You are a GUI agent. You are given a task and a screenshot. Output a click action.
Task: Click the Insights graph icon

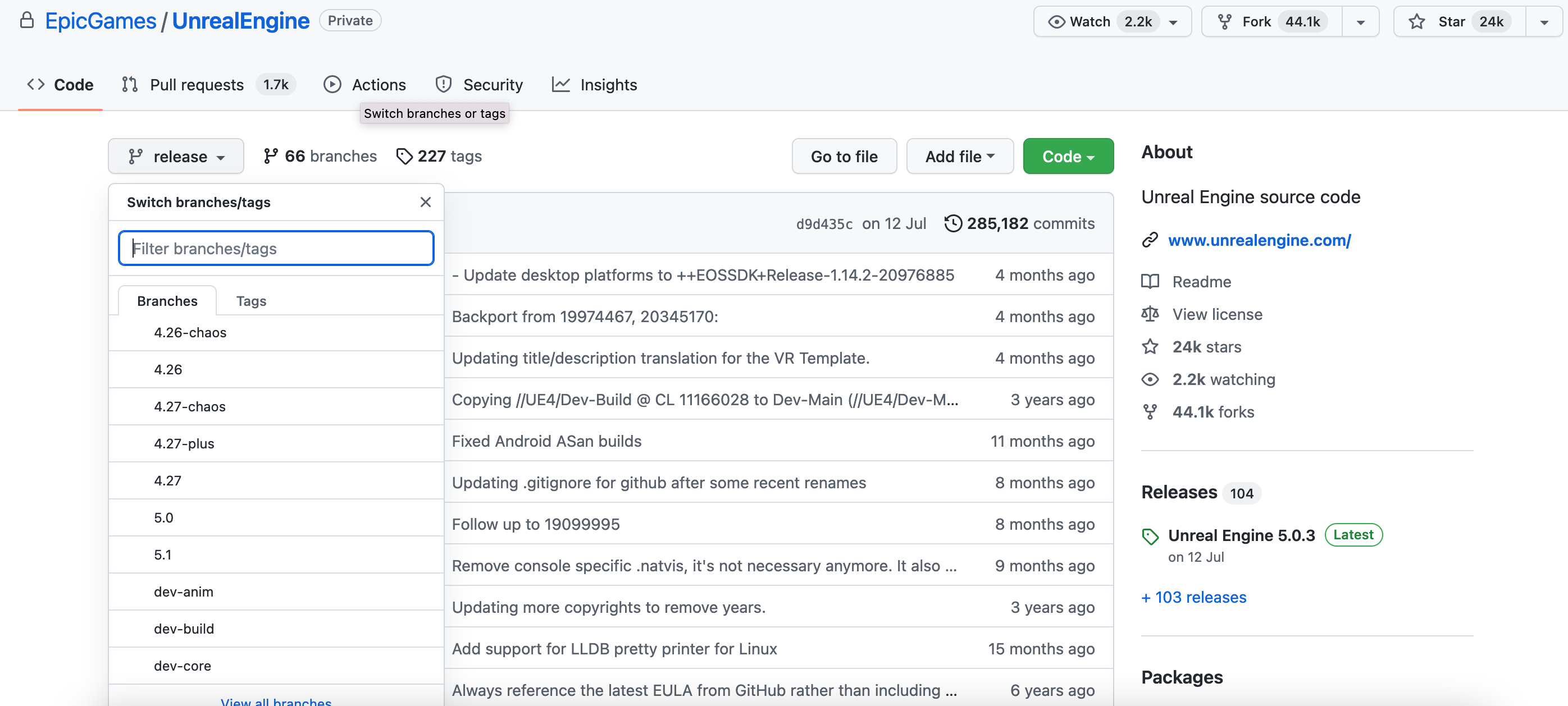coord(560,85)
